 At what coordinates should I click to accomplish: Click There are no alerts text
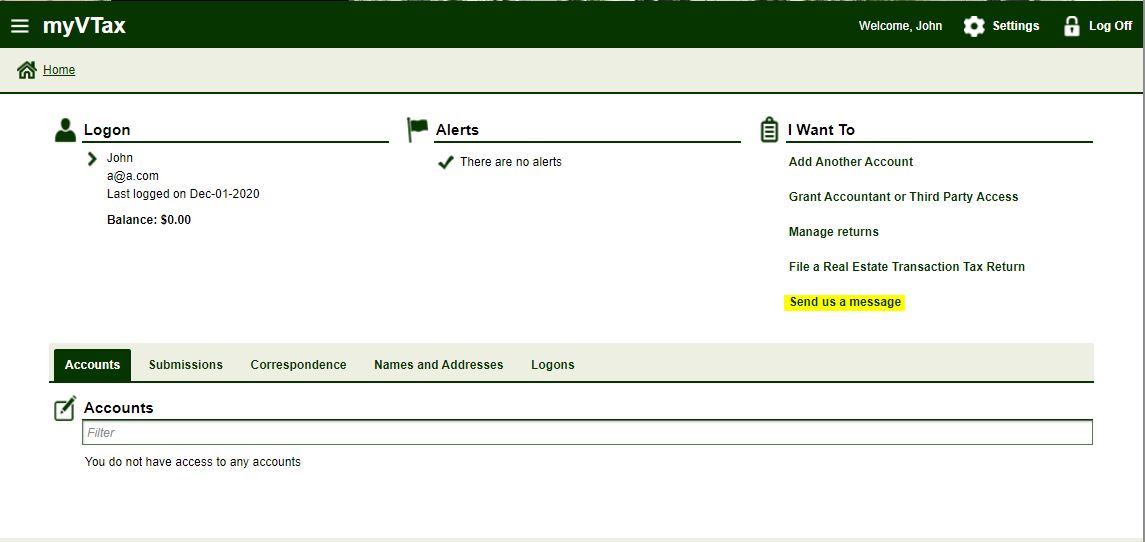click(x=511, y=162)
